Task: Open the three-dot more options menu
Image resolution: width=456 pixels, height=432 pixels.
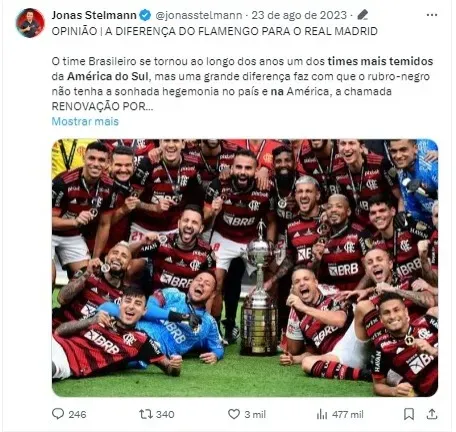Action: 432,15
